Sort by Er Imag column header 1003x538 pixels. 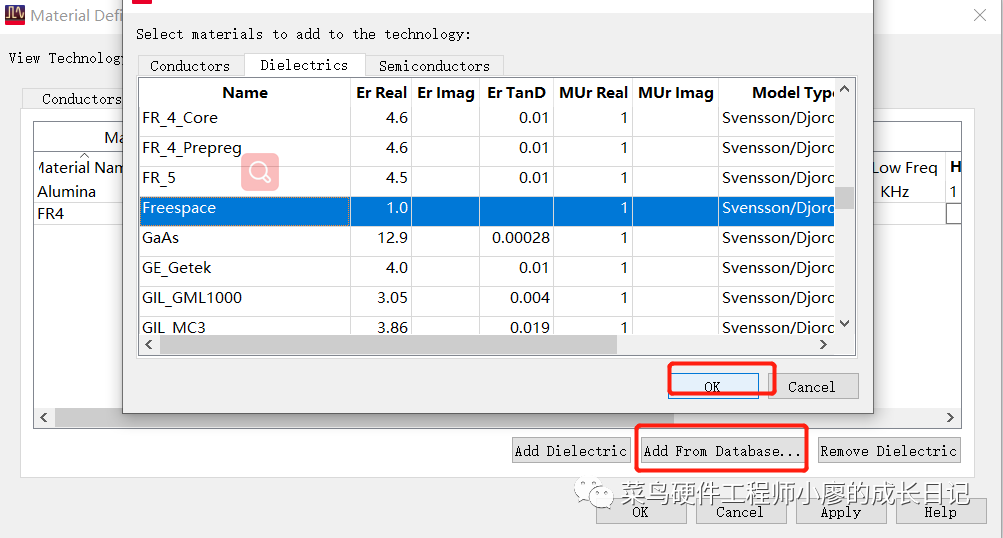pos(446,93)
